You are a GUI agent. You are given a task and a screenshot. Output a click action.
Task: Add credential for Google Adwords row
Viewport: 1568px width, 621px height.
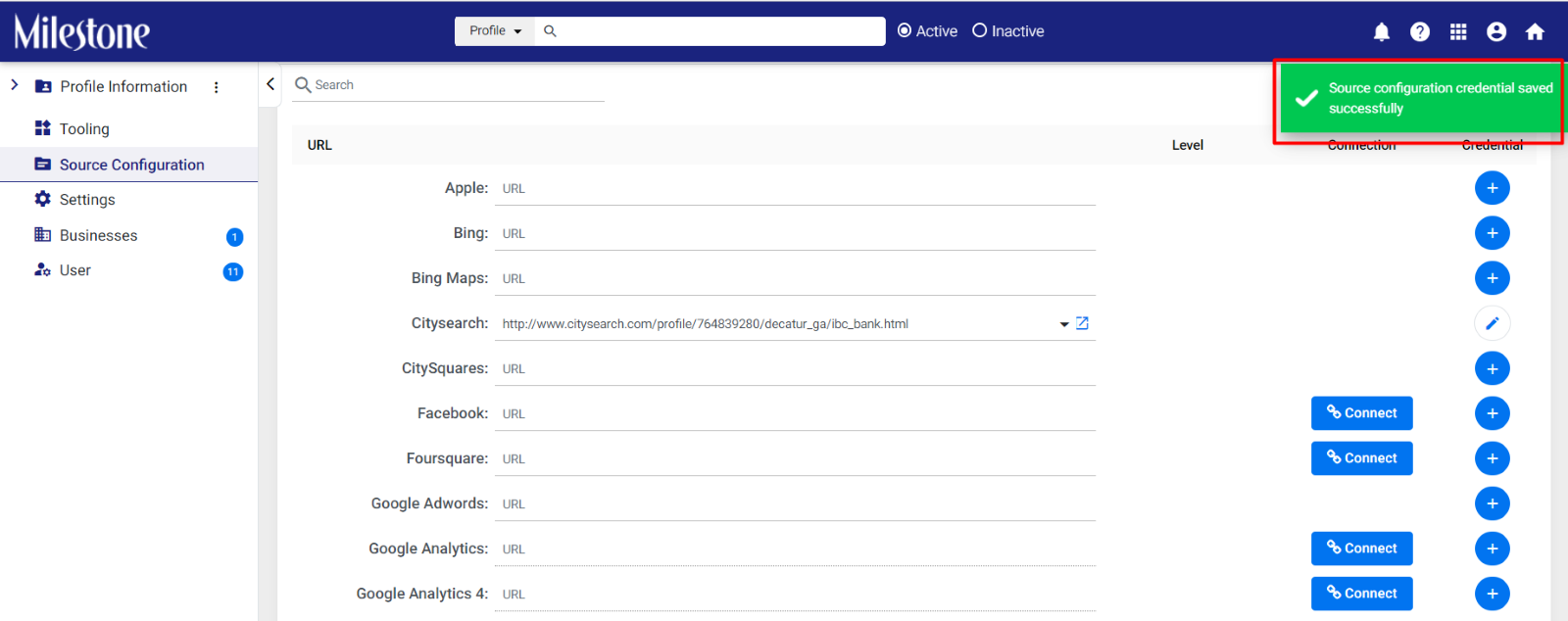(x=1493, y=503)
